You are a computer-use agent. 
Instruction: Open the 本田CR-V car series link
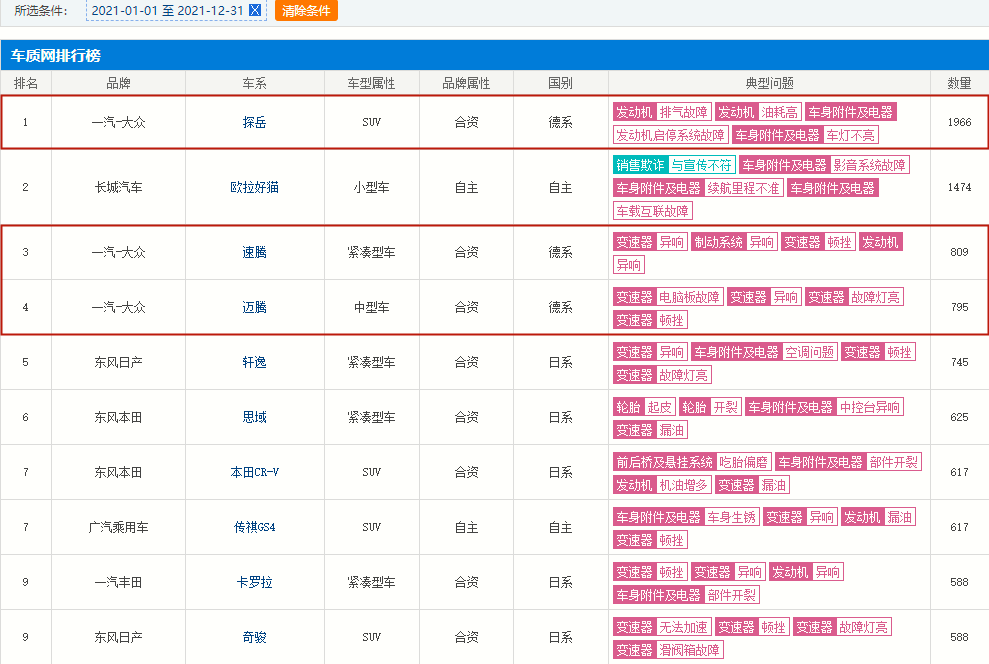[x=254, y=472]
